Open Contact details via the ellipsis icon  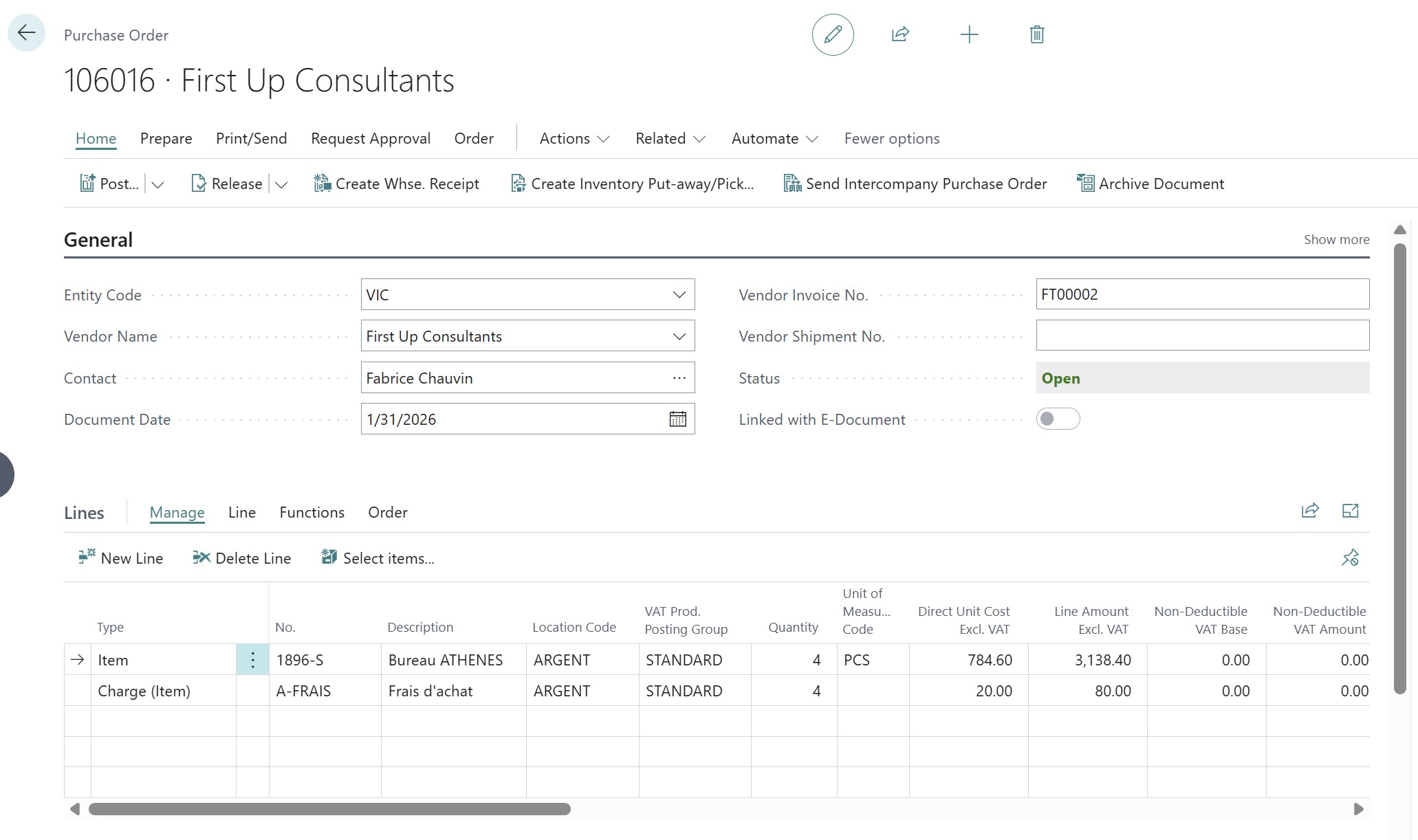tap(679, 377)
